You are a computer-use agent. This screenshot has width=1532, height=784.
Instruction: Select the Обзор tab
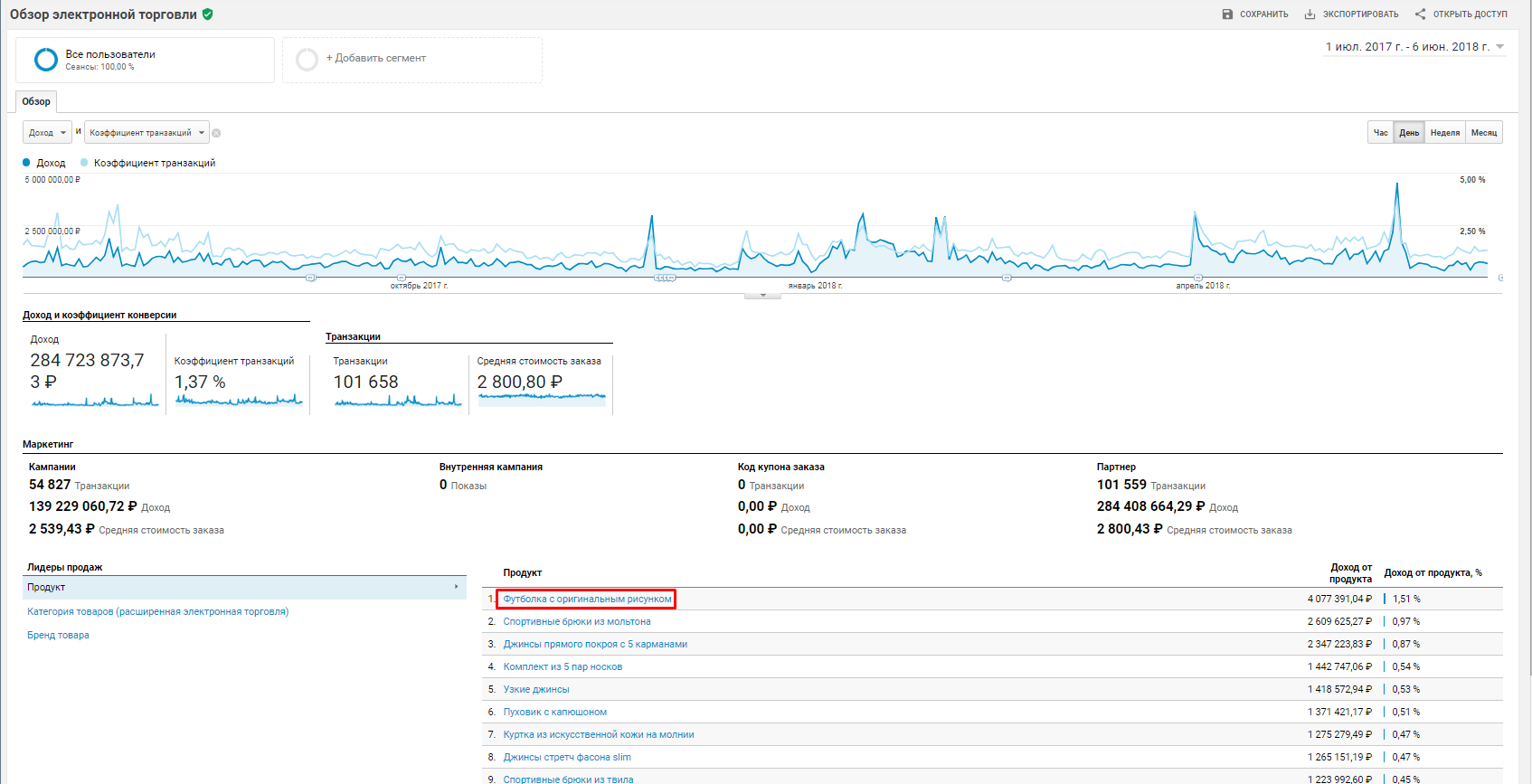(x=36, y=101)
